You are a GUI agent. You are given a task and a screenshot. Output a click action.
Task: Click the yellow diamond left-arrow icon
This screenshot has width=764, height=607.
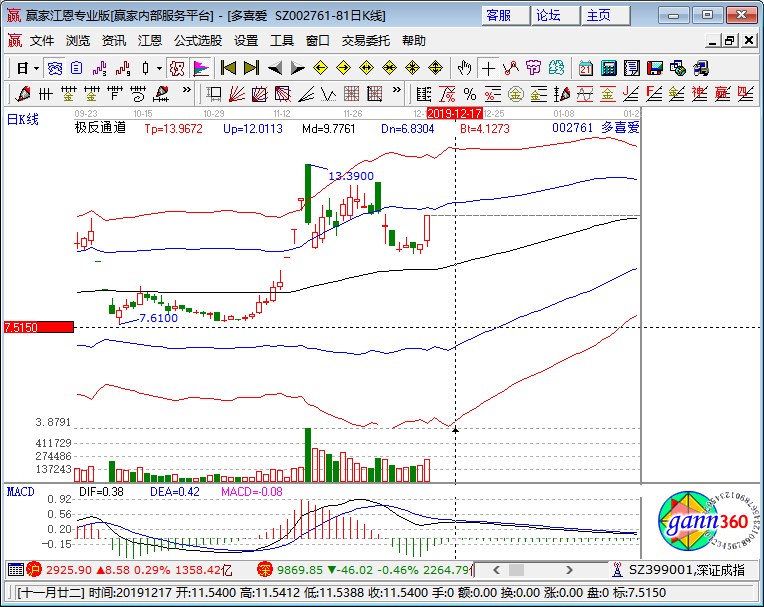click(320, 68)
